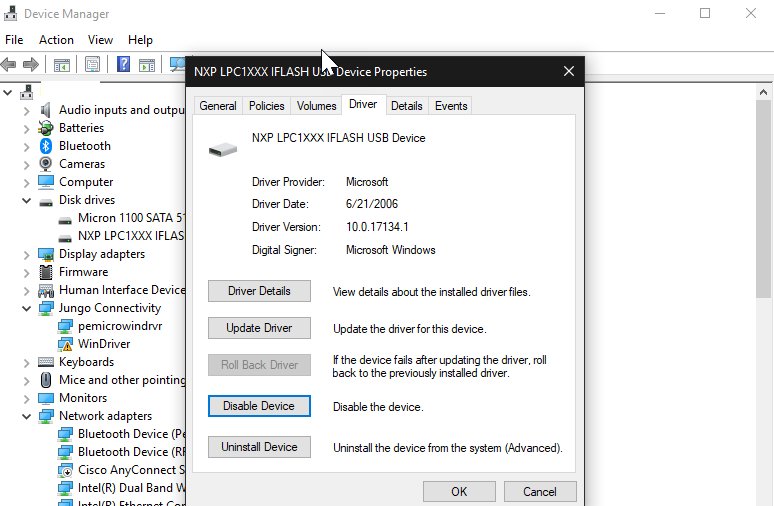774x506 pixels.
Task: Collapse the Disk drives node
Action: (27, 200)
